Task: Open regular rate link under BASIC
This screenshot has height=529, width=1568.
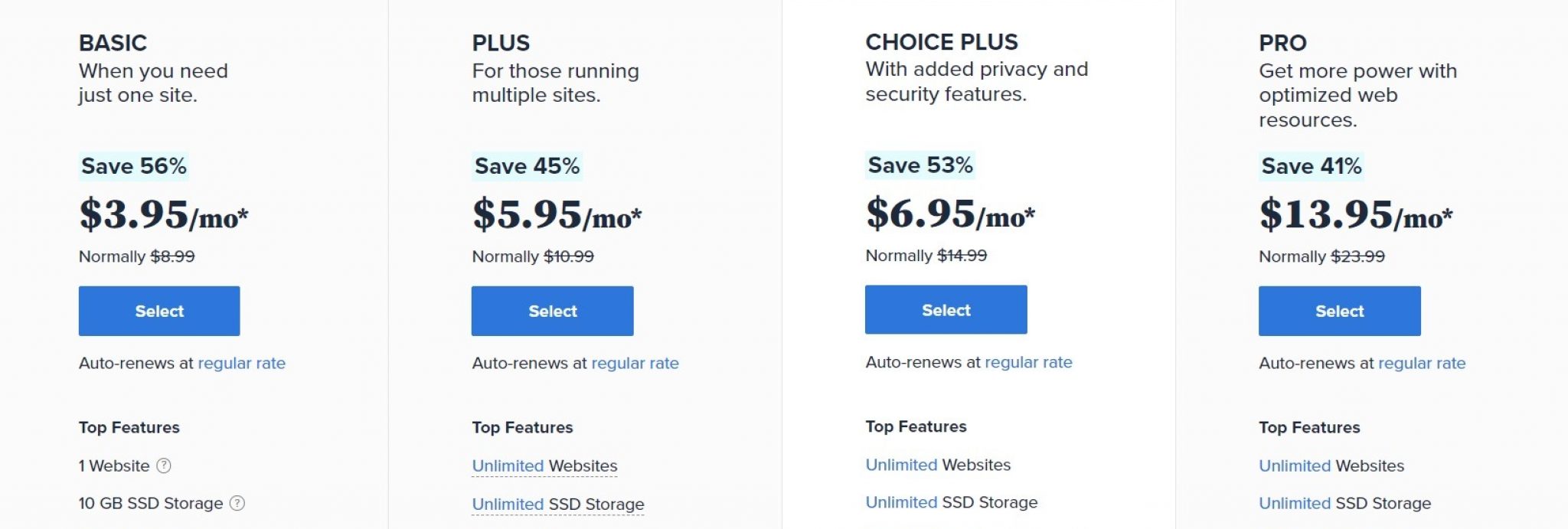Action: coord(241,363)
